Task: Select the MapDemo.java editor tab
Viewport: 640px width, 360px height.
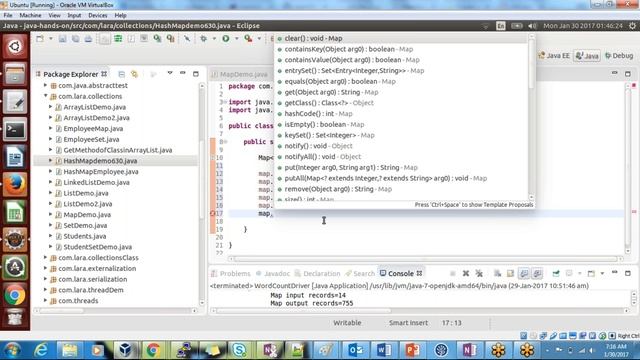Action: [240, 74]
